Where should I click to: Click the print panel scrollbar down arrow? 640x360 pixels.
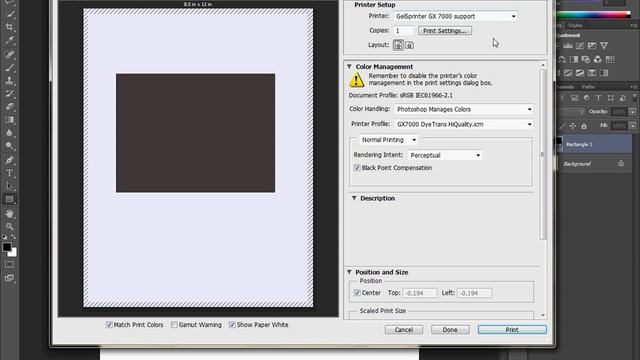point(542,315)
